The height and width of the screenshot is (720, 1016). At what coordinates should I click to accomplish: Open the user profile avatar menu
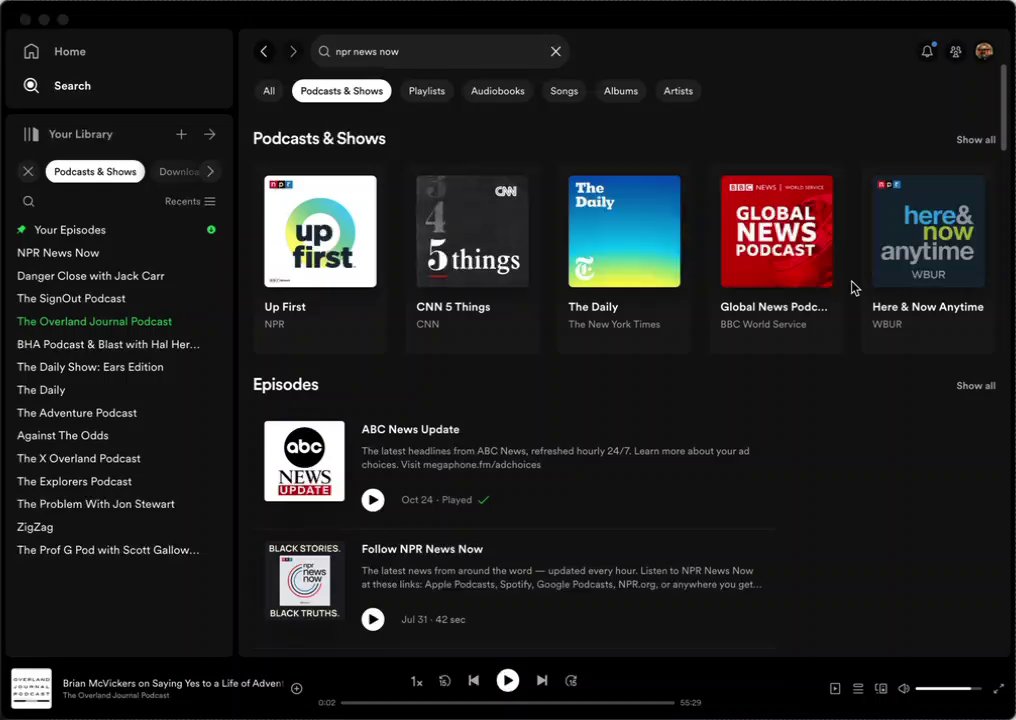(984, 51)
